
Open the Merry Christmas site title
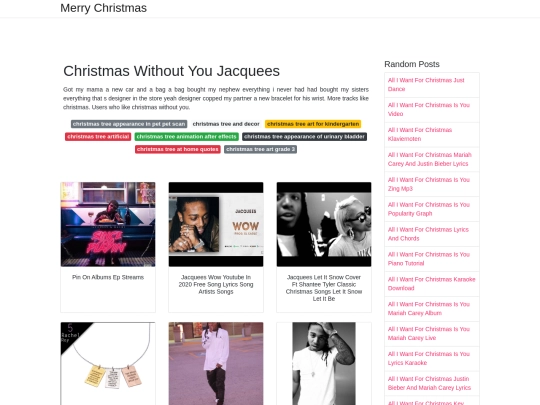103,8
